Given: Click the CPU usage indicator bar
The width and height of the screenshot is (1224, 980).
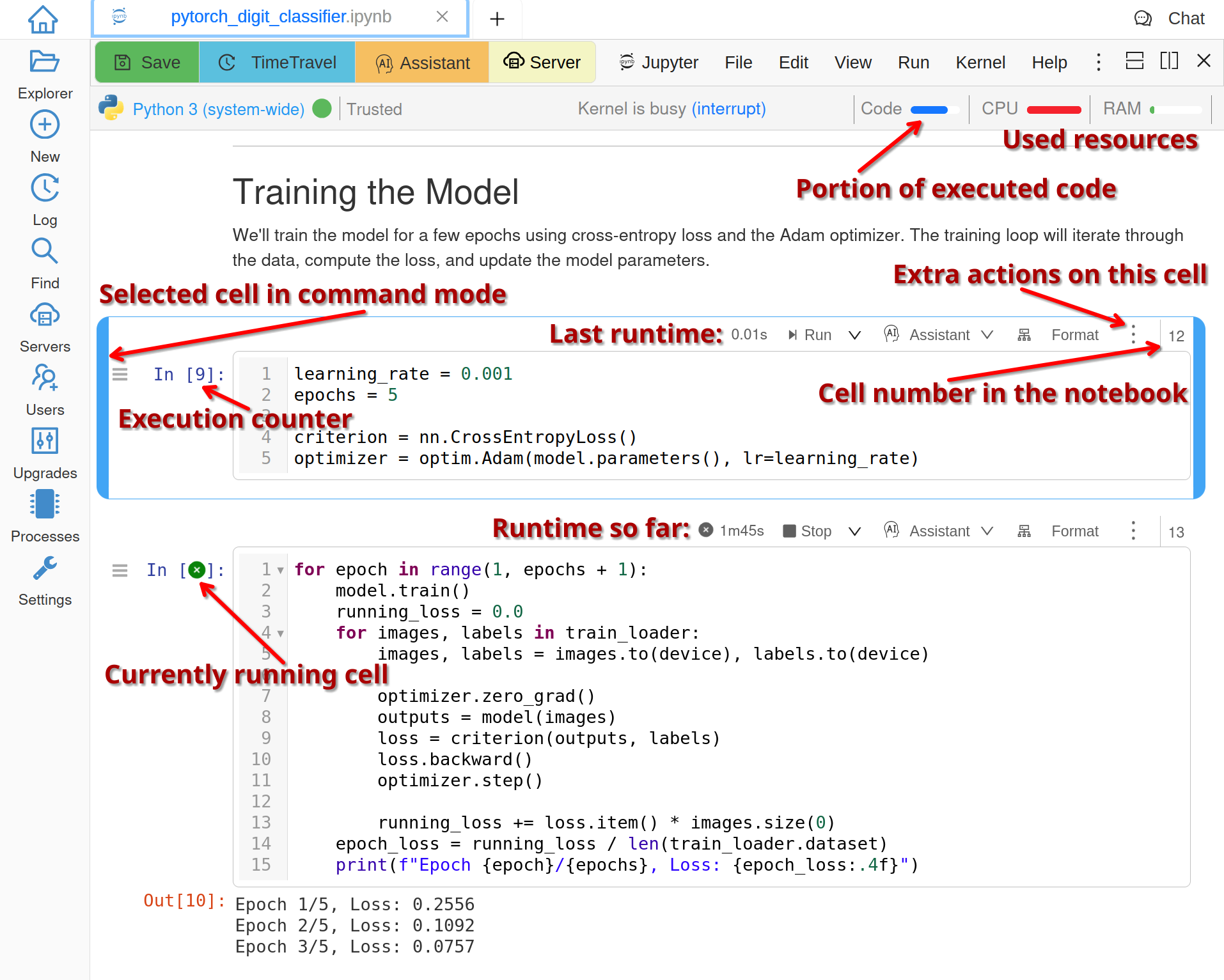Looking at the screenshot, I should pyautogui.click(x=1053, y=109).
